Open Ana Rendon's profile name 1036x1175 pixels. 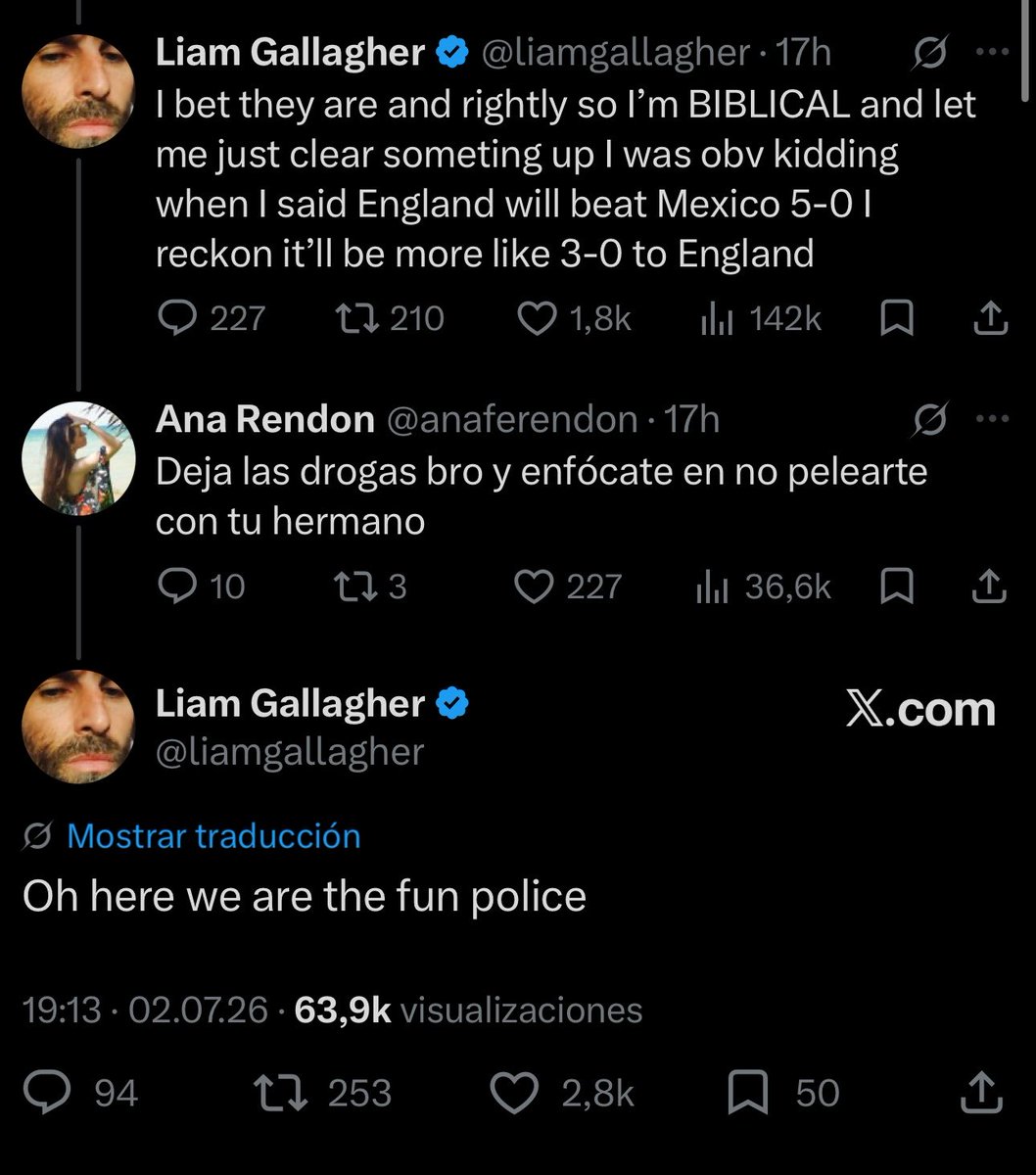264,419
